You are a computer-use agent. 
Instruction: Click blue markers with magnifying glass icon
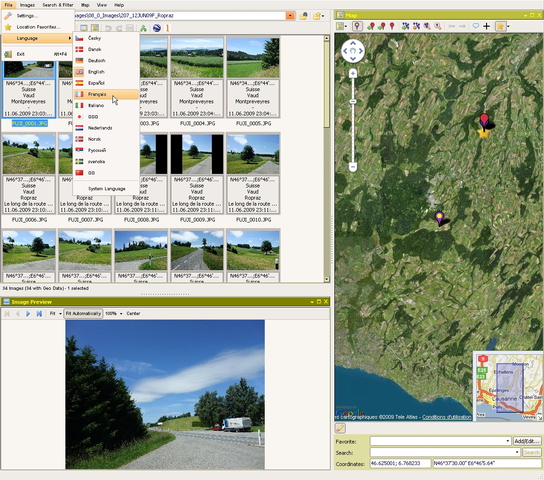(427, 26)
